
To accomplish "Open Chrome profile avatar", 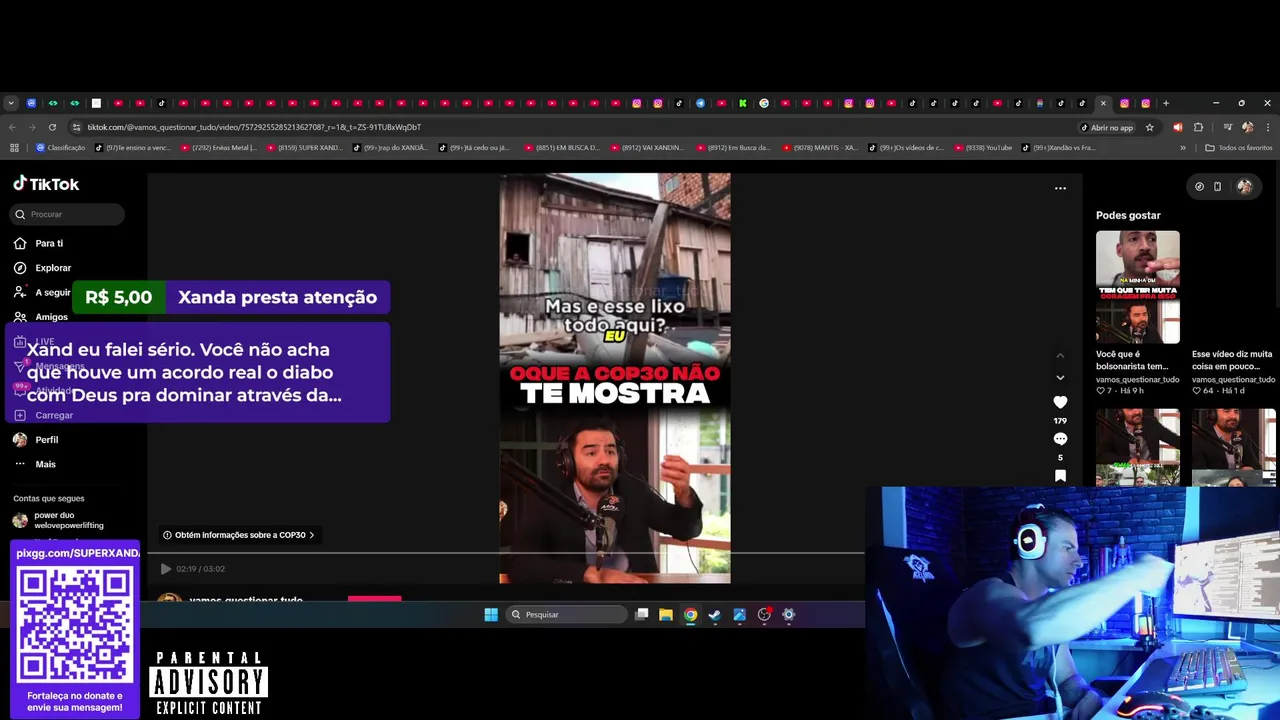I will click(1247, 127).
